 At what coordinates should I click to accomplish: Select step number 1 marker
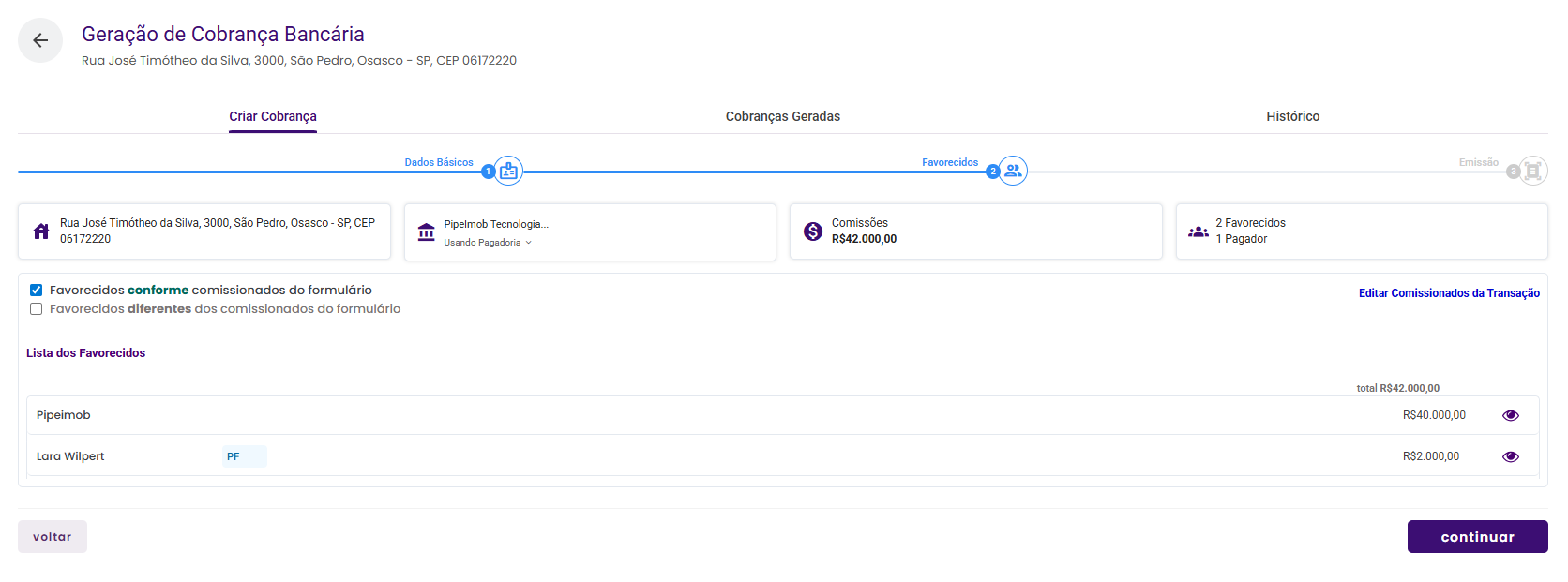click(x=488, y=172)
